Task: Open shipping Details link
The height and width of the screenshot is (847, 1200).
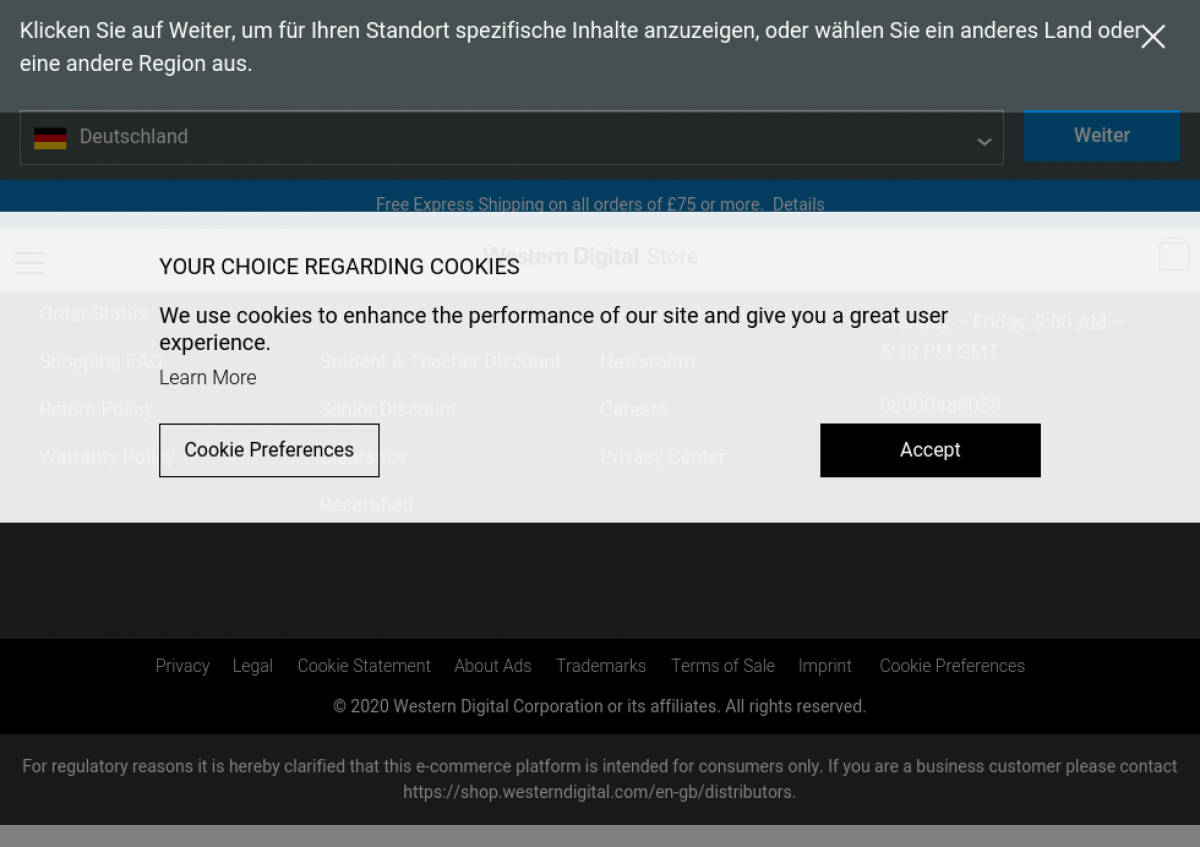Action: pyautogui.click(x=798, y=204)
